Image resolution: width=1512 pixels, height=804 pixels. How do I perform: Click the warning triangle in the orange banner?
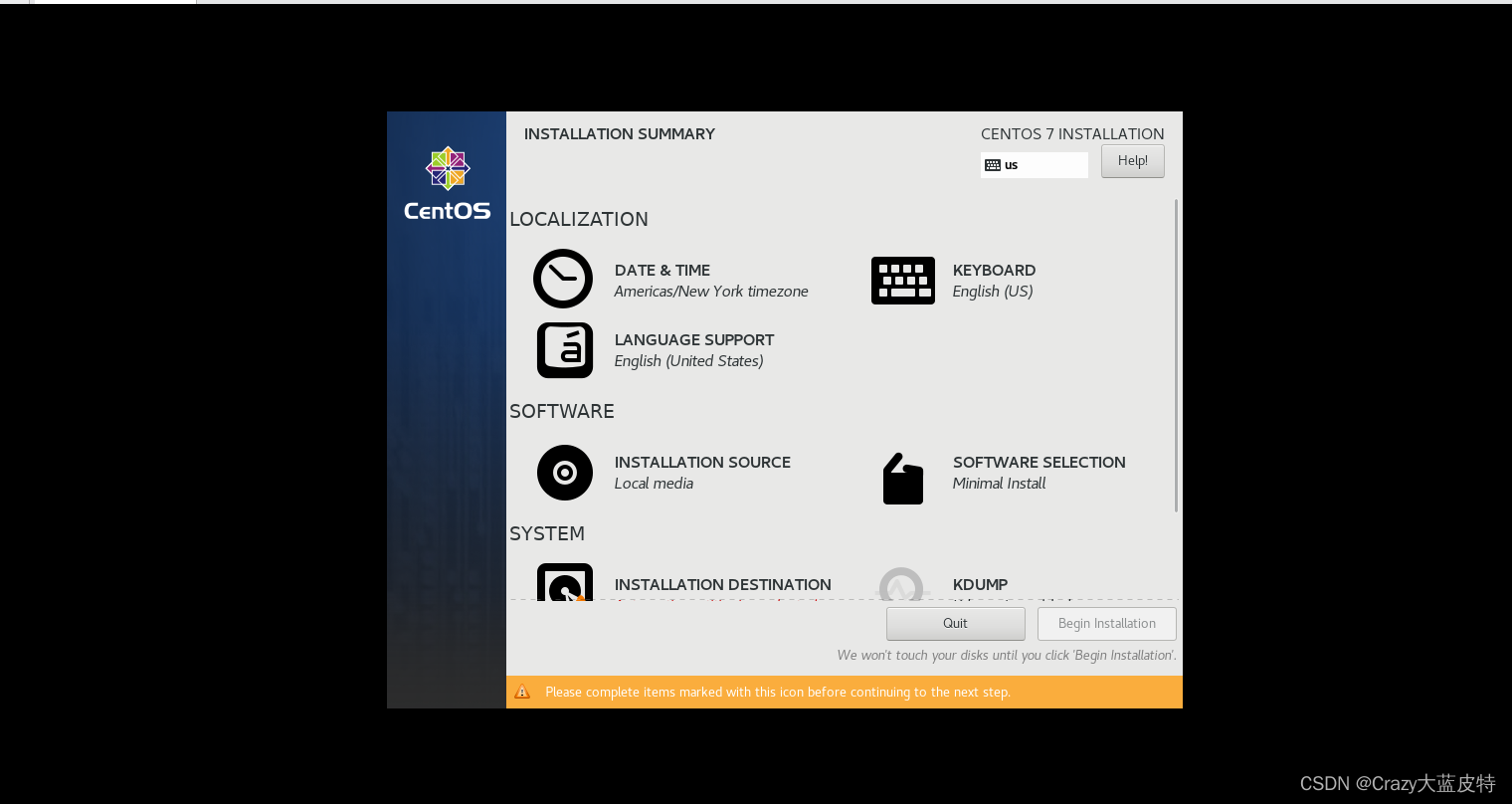522,692
